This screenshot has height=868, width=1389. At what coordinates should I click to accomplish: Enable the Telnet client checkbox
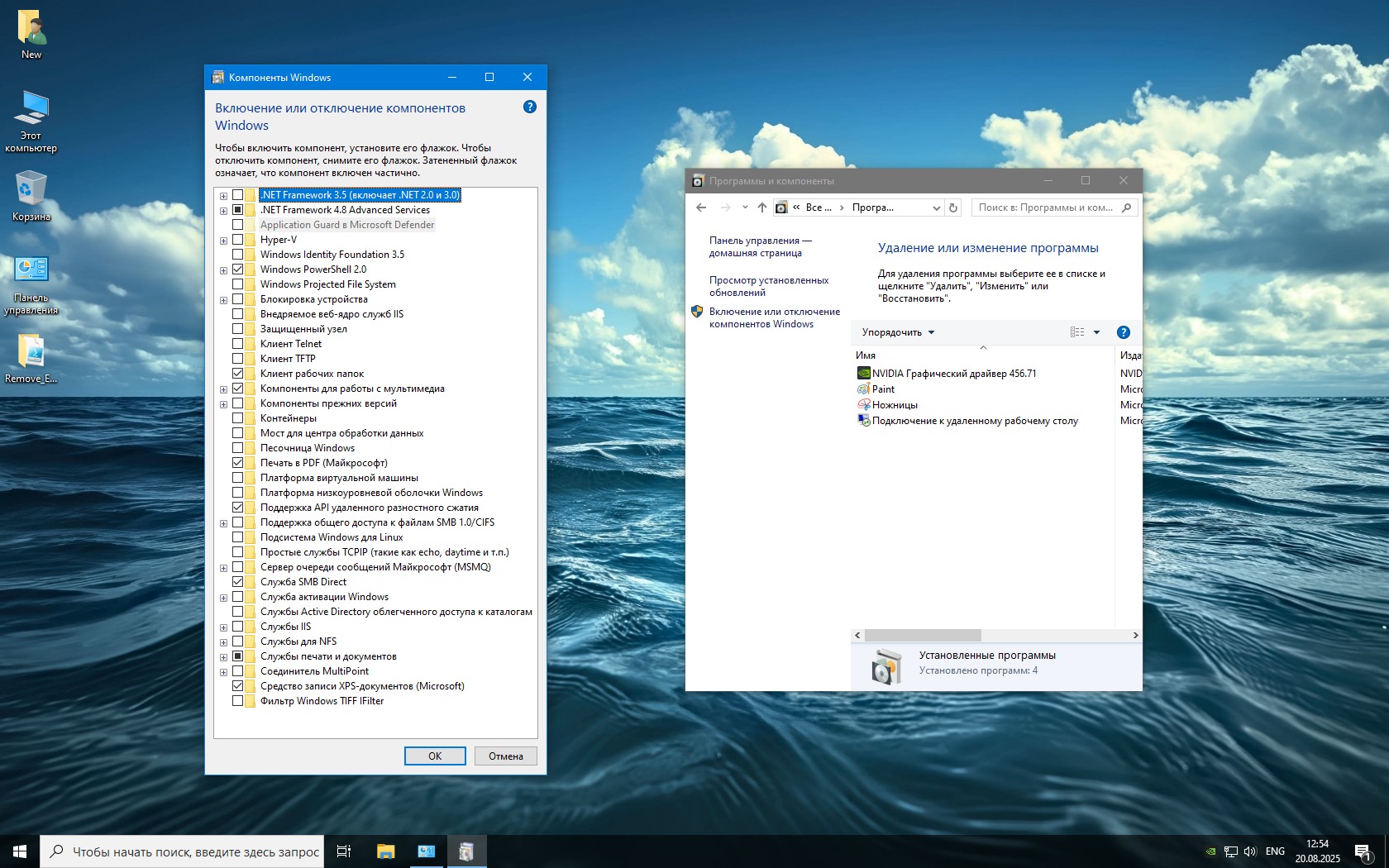238,344
